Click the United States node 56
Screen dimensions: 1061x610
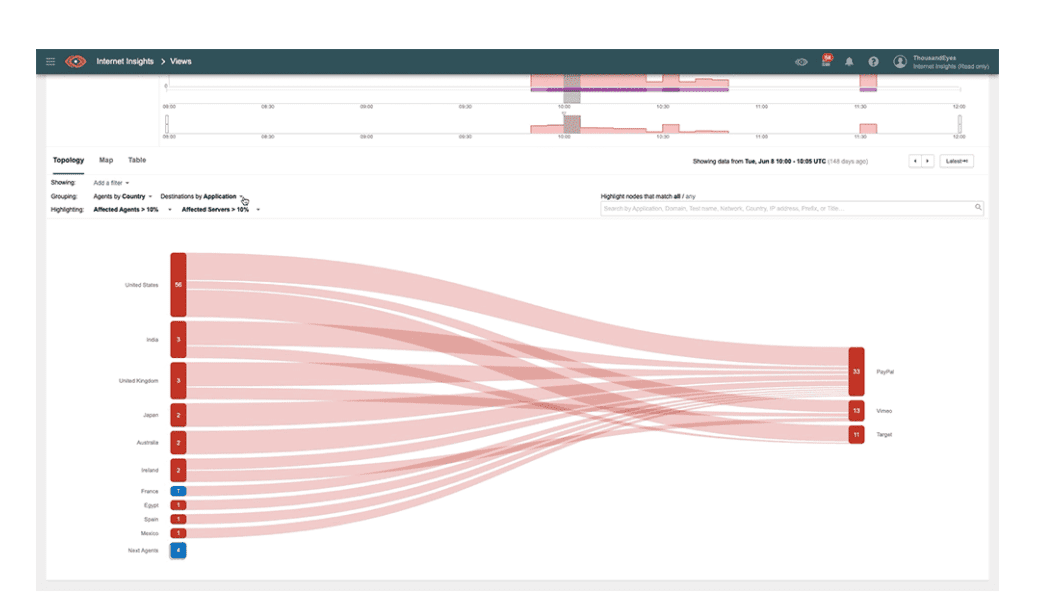pos(178,285)
